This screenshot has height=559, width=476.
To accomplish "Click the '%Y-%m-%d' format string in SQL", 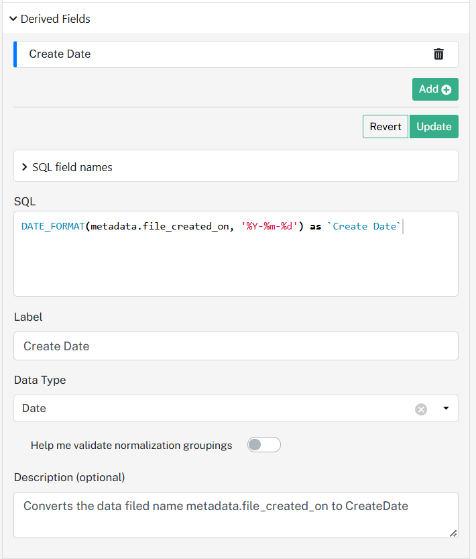I will point(269,226).
